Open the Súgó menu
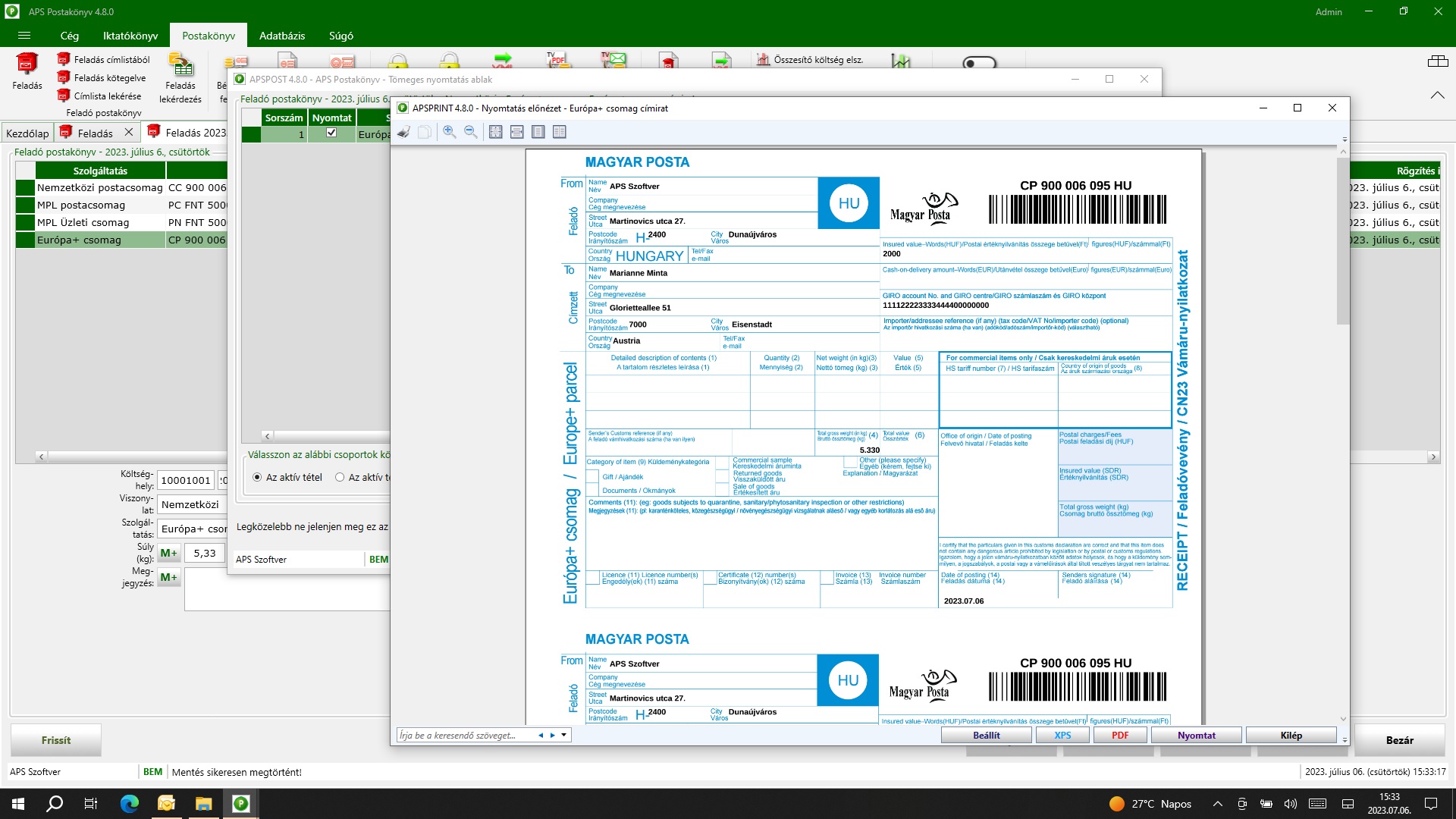Image resolution: width=1456 pixels, height=819 pixels. click(341, 36)
